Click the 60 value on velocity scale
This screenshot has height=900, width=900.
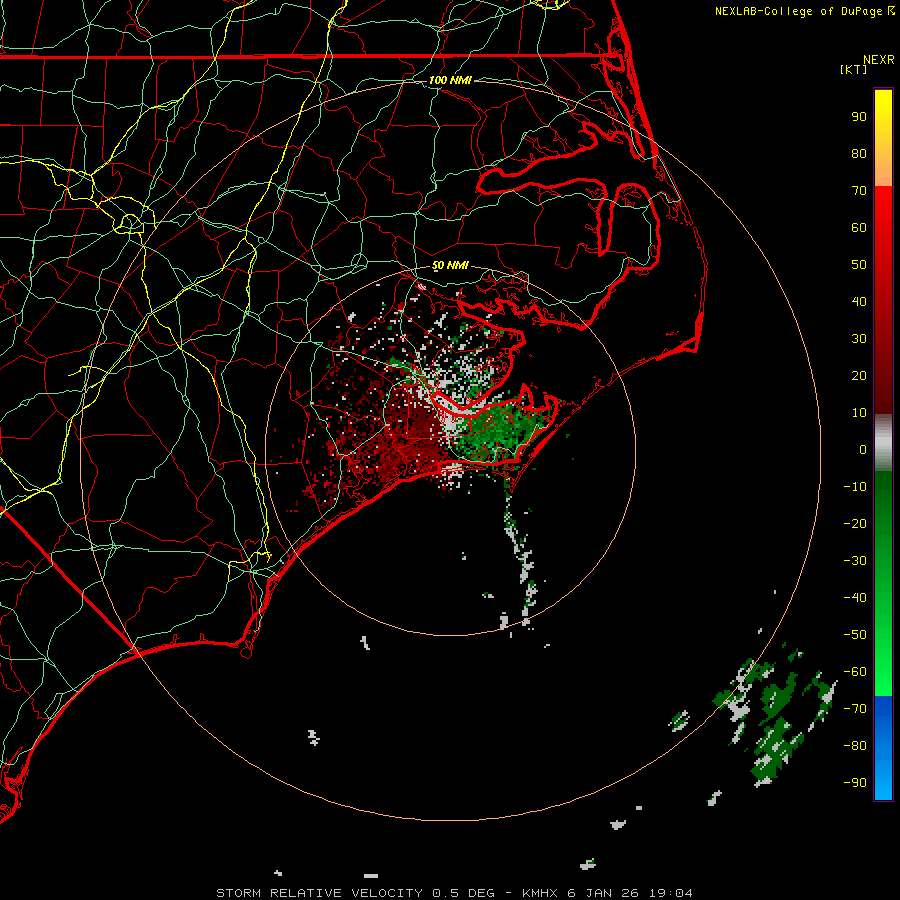(859, 227)
